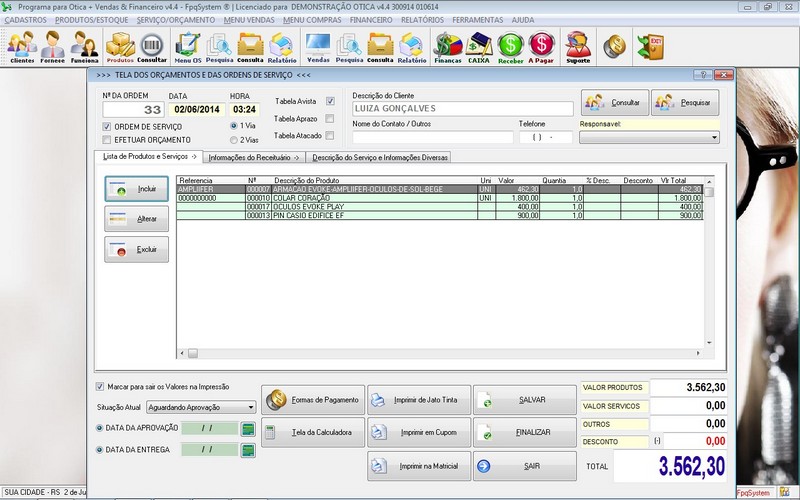Open the CAIXA cash register icon
This screenshot has height=500, width=800.
(479, 46)
